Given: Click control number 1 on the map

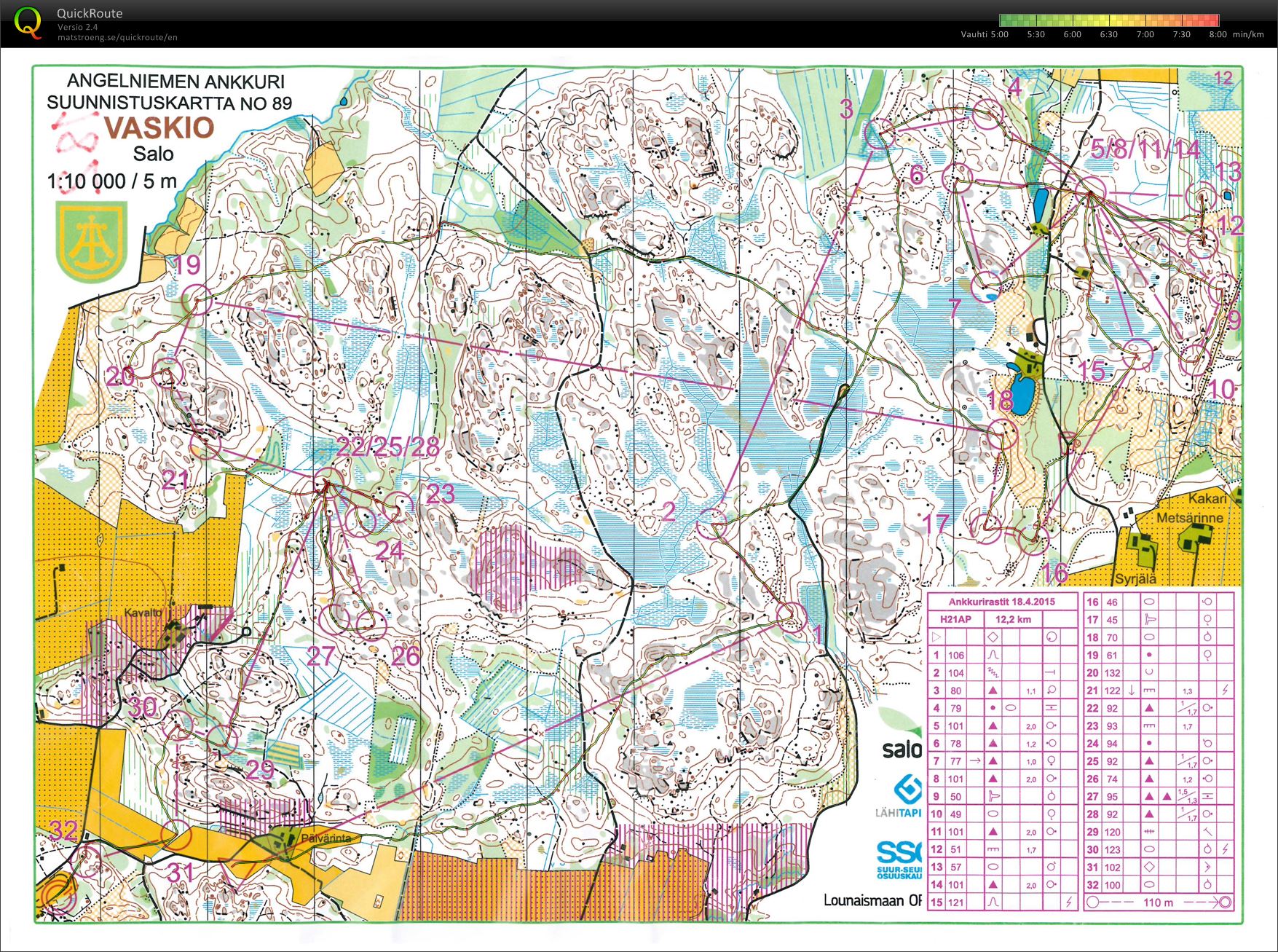Looking at the screenshot, I should [x=819, y=634].
